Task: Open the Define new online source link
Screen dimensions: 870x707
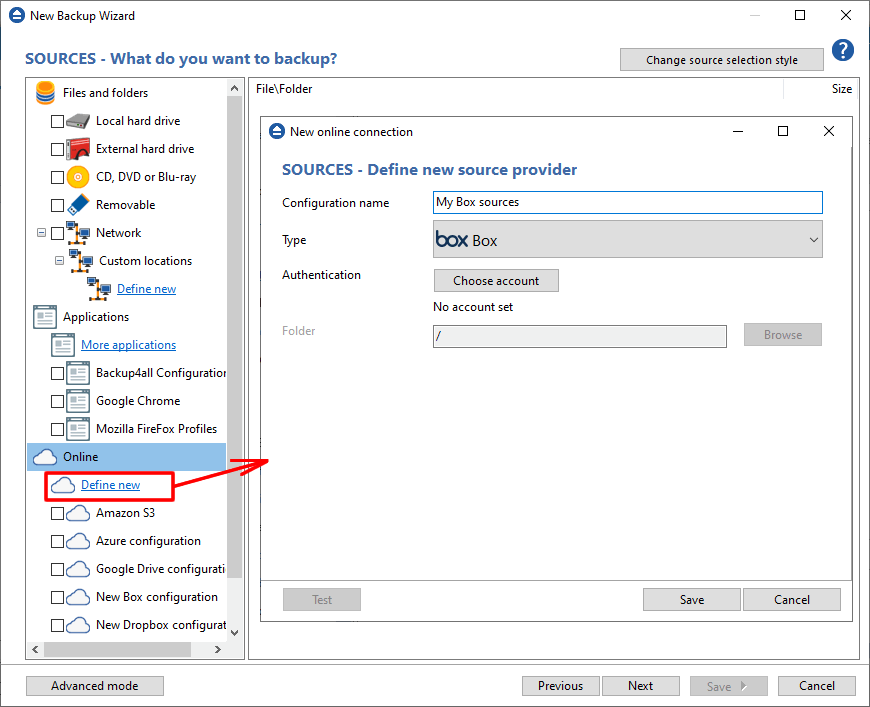Action: pos(110,485)
